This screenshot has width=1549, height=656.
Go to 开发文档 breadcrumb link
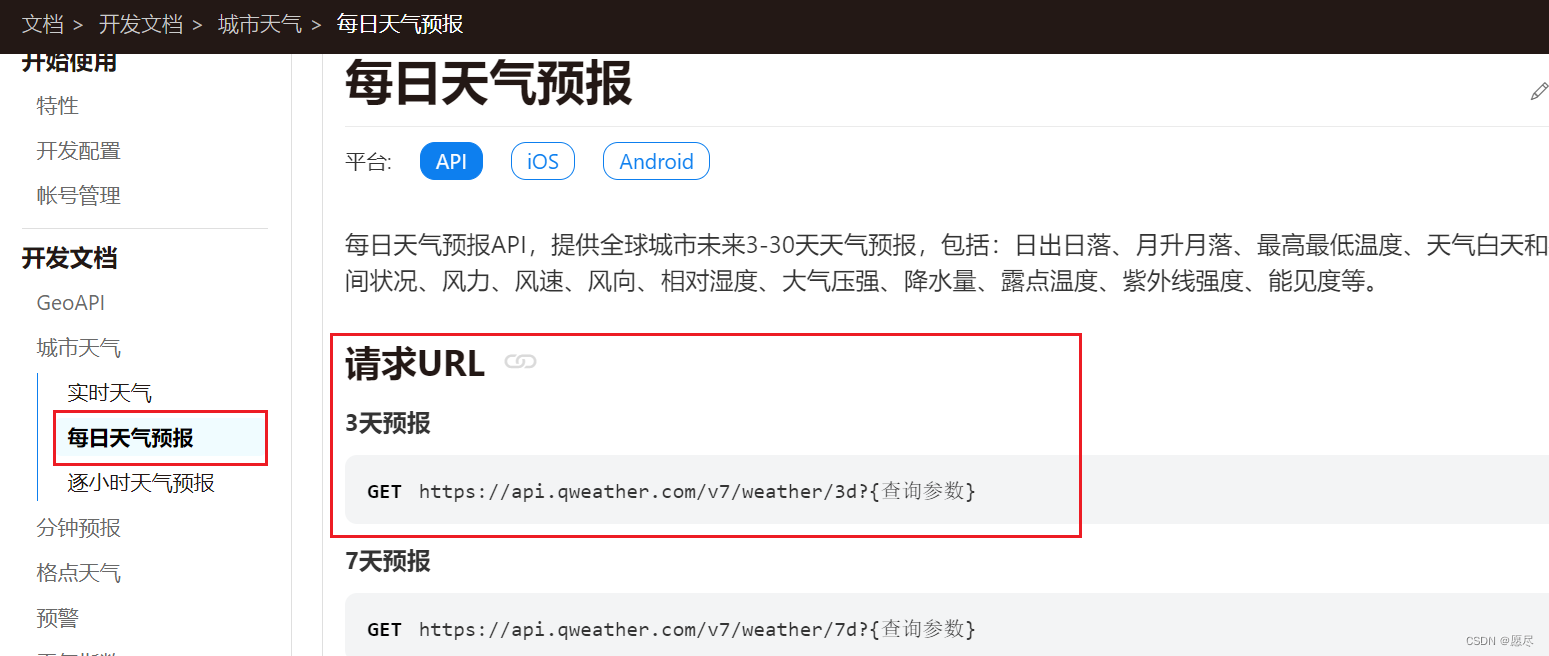pyautogui.click(x=141, y=24)
